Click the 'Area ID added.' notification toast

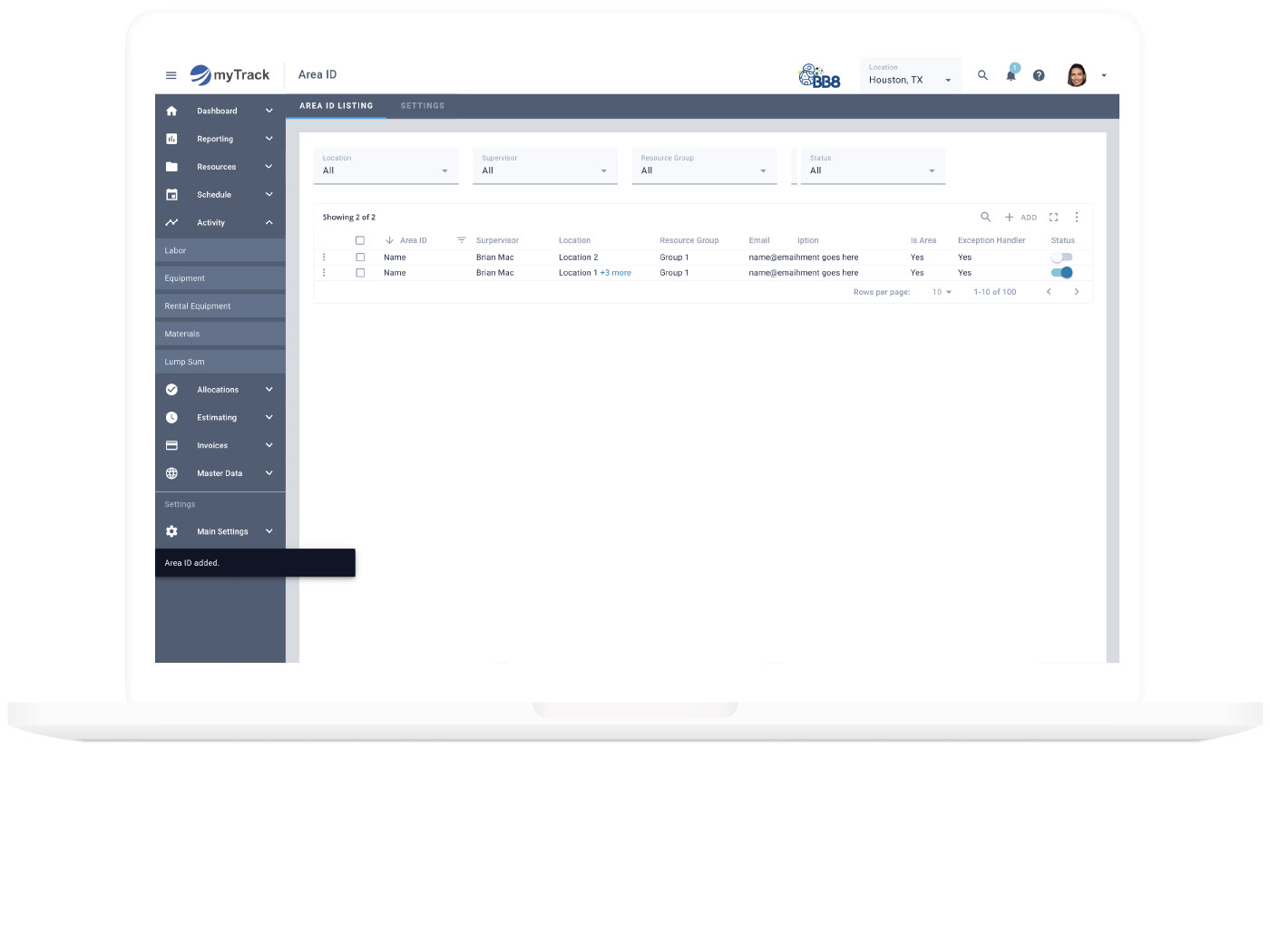tap(255, 563)
